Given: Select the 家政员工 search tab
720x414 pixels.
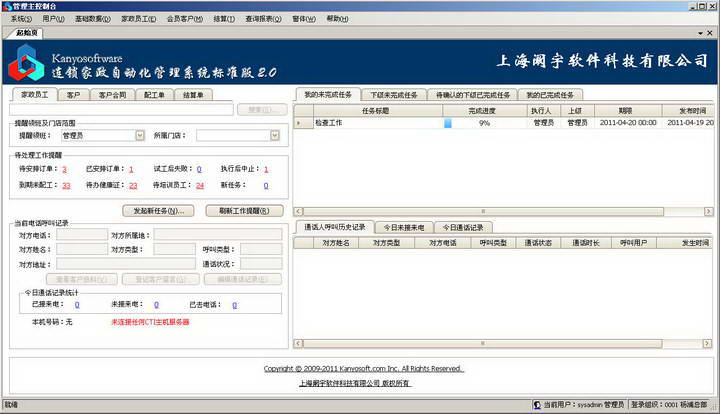Looking at the screenshot, I should 34,94.
